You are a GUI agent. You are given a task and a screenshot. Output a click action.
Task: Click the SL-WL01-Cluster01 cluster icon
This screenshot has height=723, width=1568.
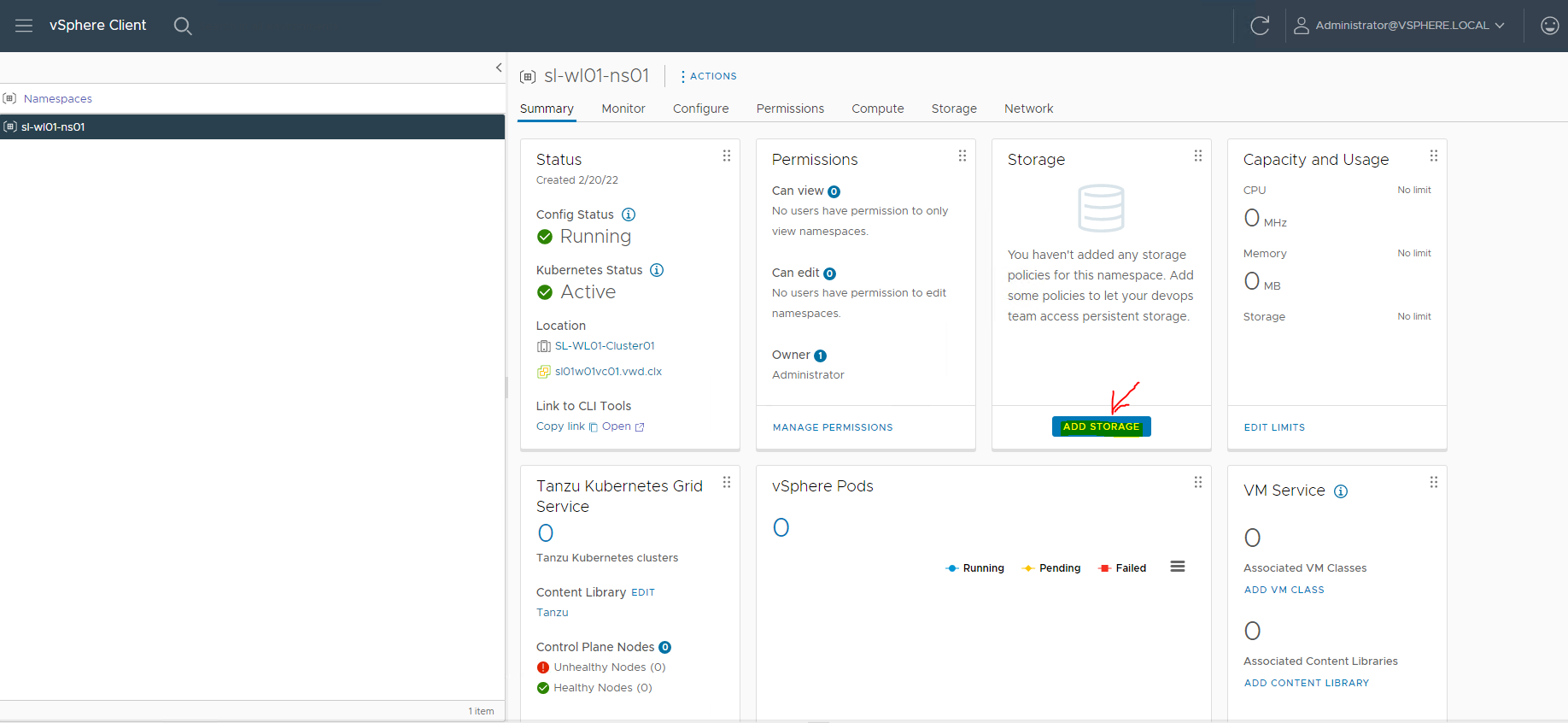coord(543,346)
